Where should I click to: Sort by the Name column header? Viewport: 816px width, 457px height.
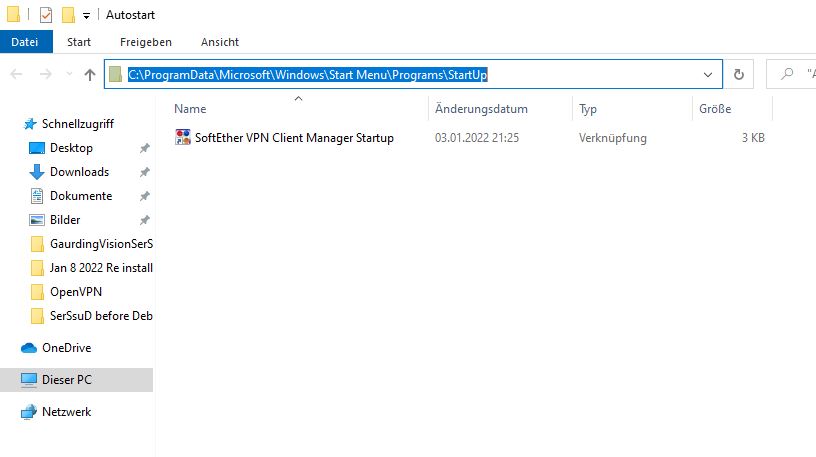[x=190, y=109]
